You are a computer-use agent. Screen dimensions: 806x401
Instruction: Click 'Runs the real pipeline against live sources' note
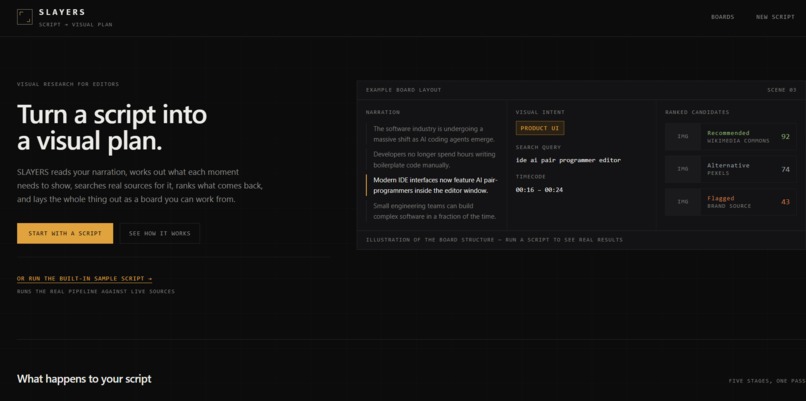tap(96, 291)
